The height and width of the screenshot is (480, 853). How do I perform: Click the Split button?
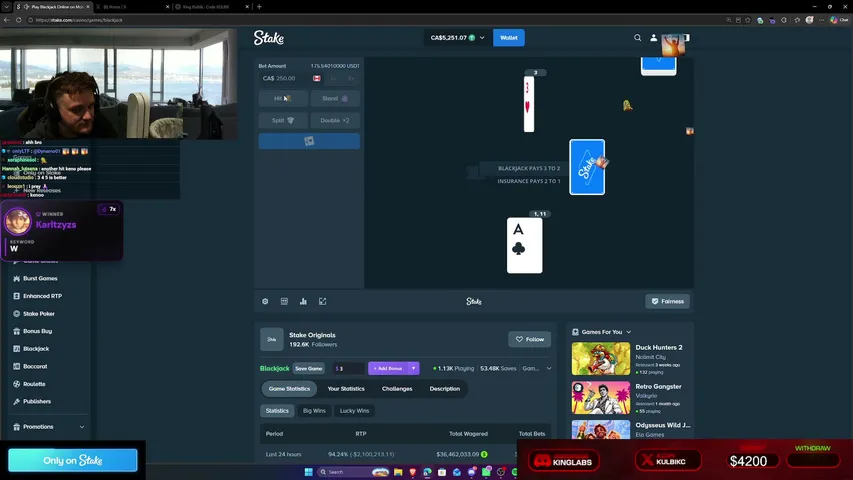[282, 120]
